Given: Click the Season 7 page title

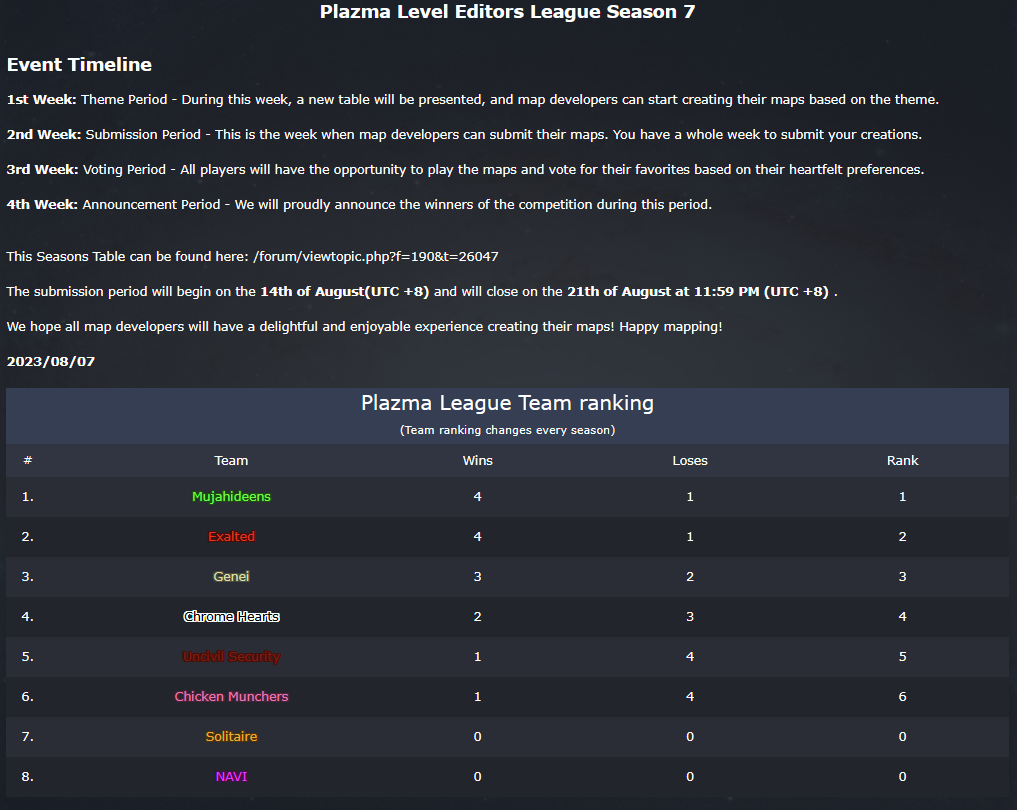Looking at the screenshot, I should [507, 13].
